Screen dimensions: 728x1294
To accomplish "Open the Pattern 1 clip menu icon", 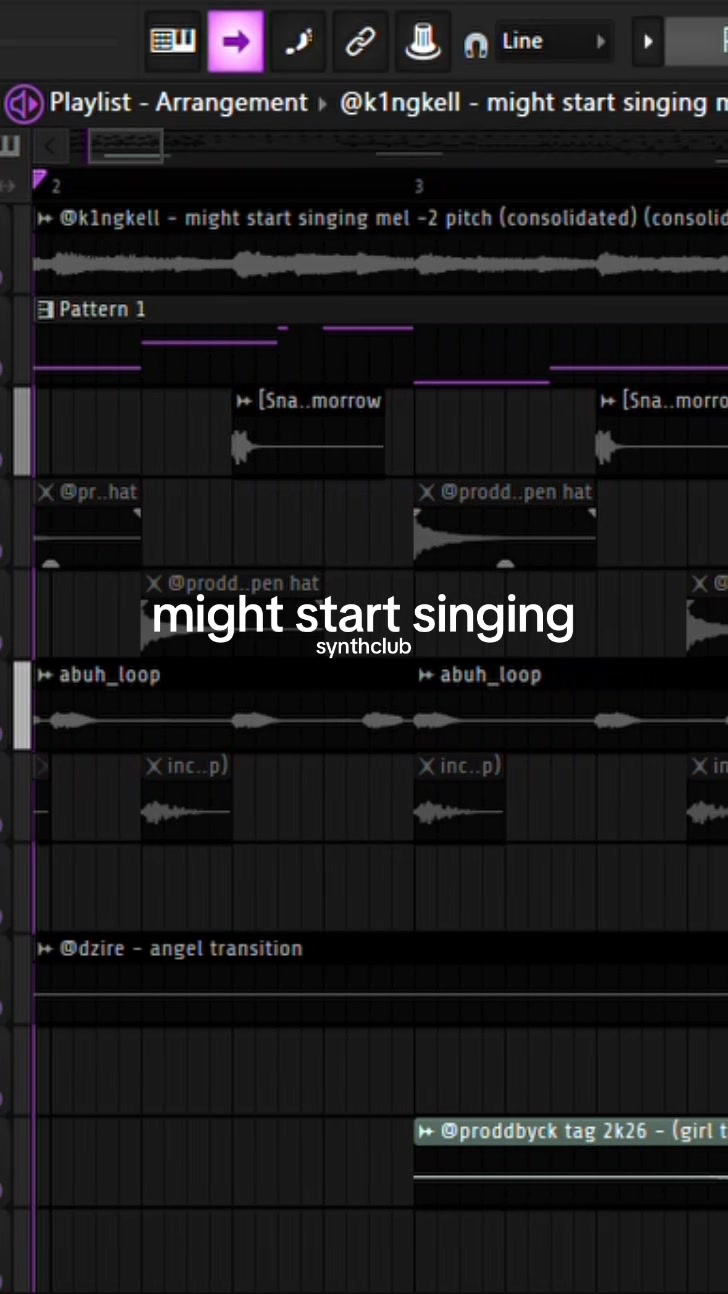I will tap(45, 310).
